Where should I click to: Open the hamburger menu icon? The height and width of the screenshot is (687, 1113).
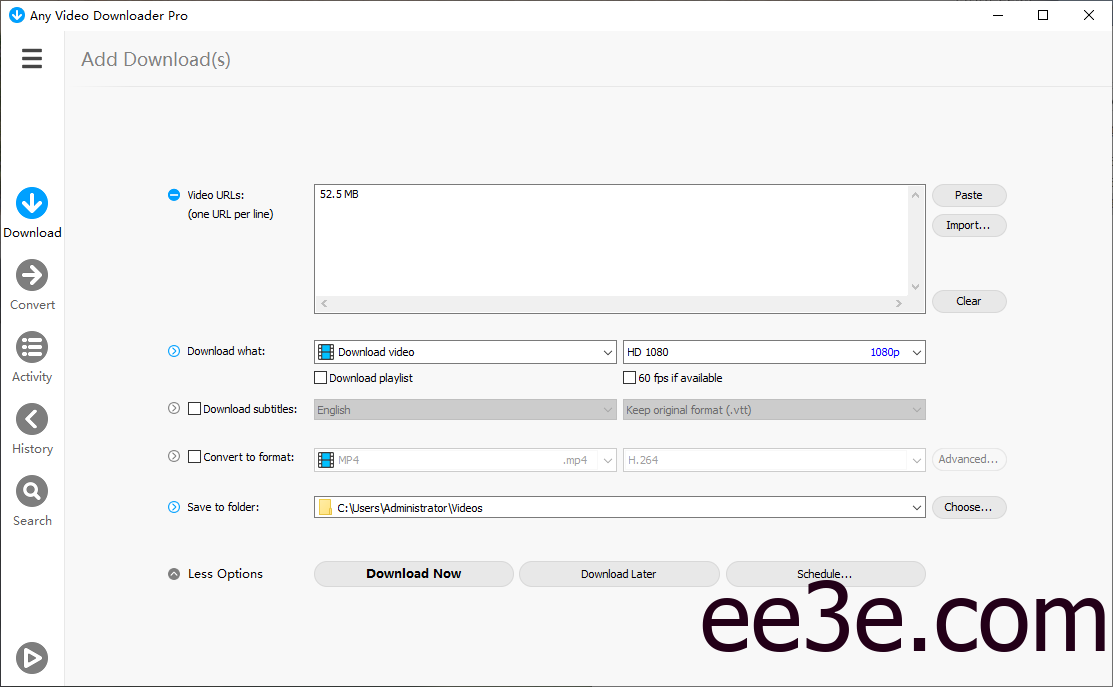pos(32,59)
